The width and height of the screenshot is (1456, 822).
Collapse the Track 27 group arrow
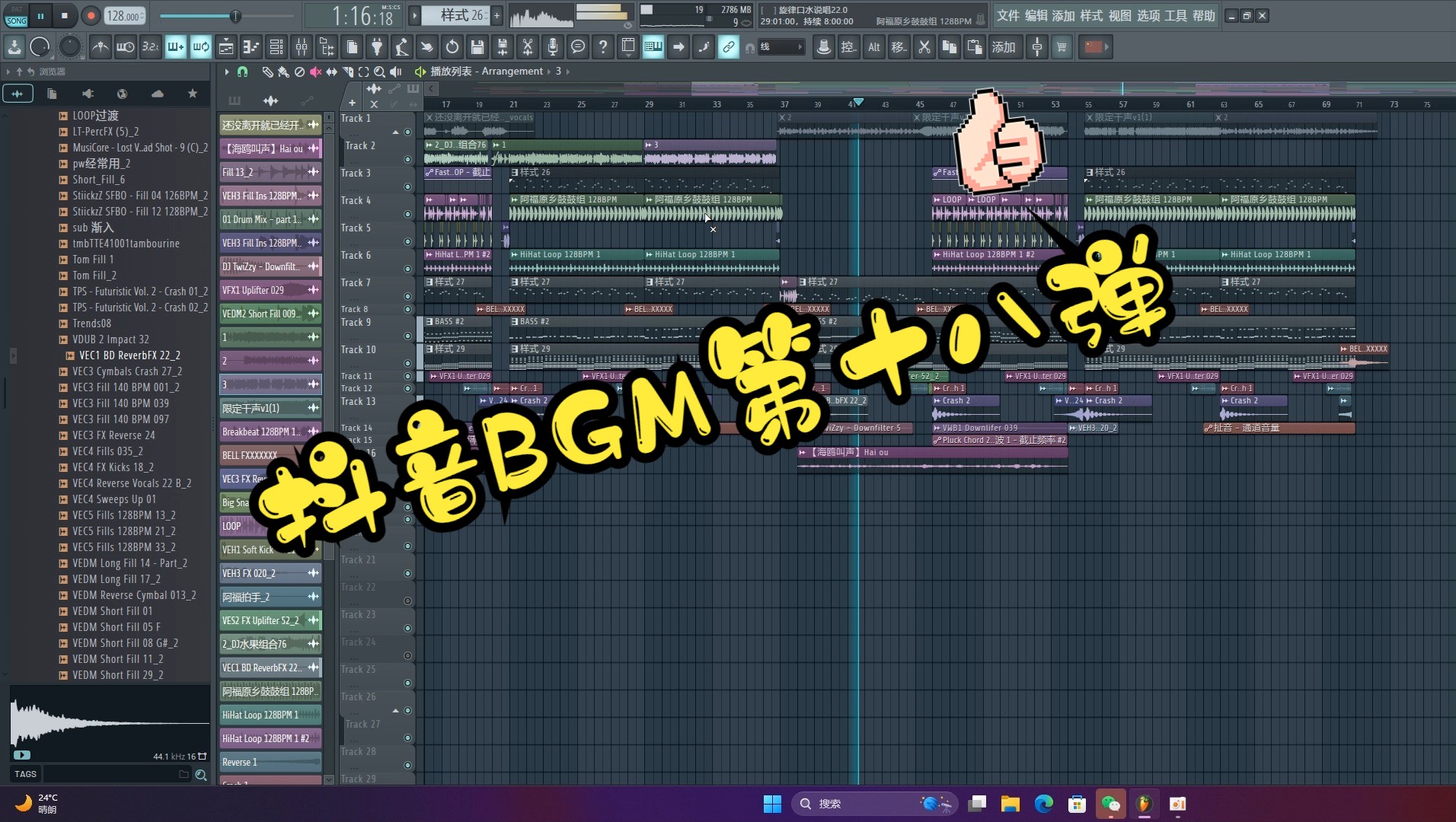point(395,711)
